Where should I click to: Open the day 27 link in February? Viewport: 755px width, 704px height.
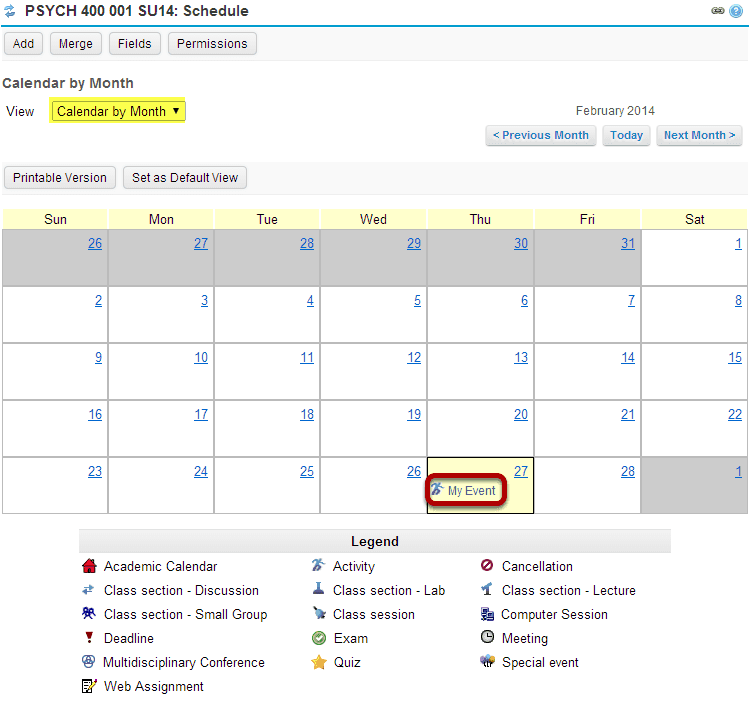tap(521, 471)
